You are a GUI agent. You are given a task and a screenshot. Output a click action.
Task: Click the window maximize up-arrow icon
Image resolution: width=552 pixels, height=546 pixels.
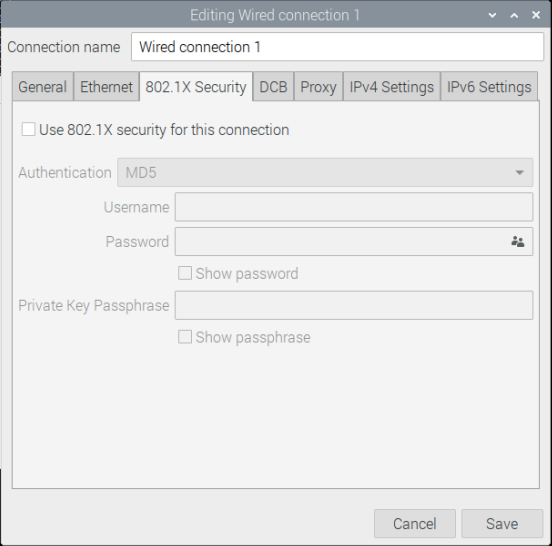tap(514, 15)
